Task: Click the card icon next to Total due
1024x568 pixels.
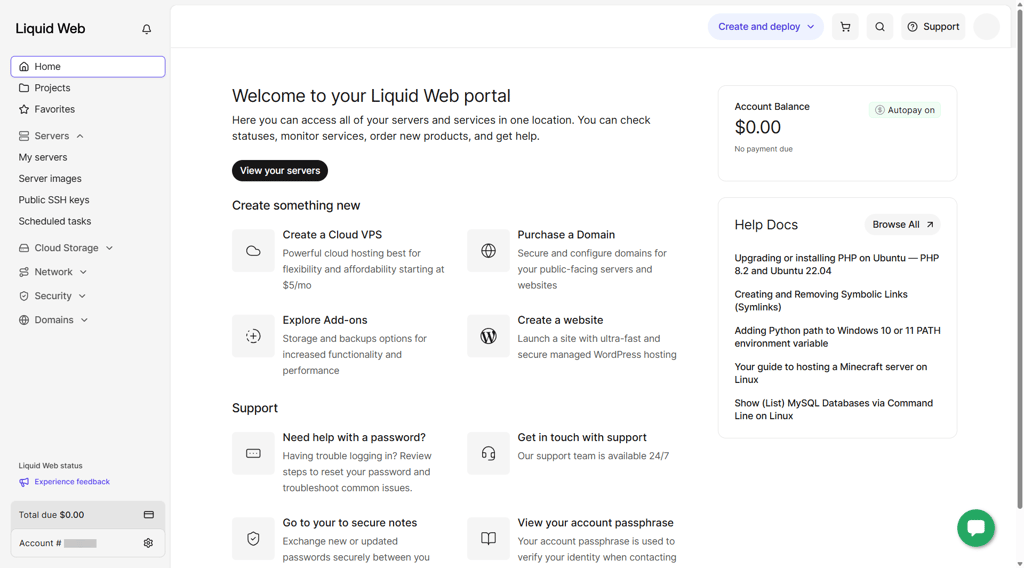Action: pyautogui.click(x=149, y=515)
